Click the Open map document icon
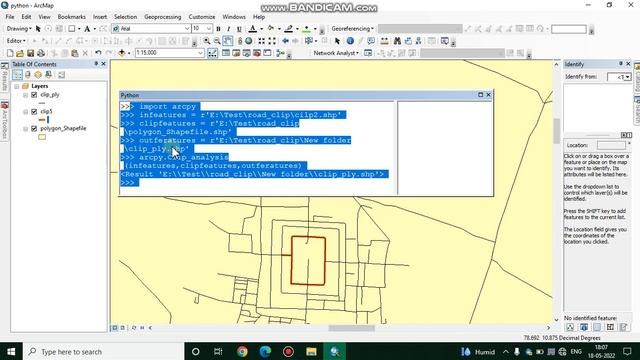The width and height of the screenshot is (640, 360). coord(20,53)
